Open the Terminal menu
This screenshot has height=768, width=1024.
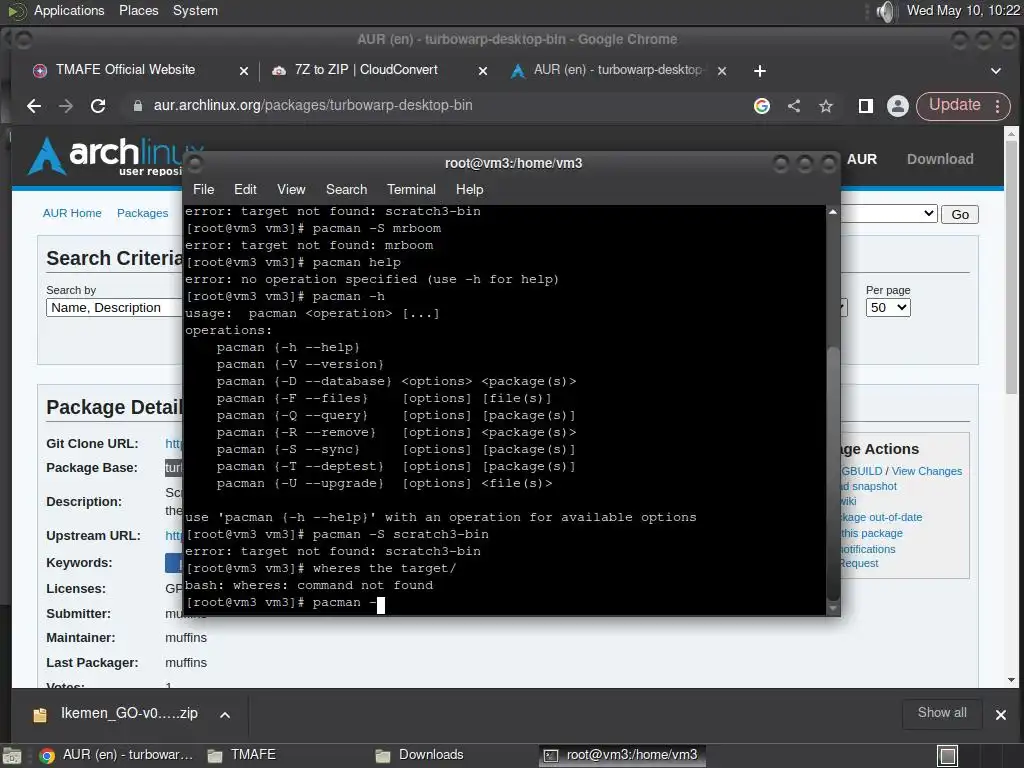click(411, 189)
